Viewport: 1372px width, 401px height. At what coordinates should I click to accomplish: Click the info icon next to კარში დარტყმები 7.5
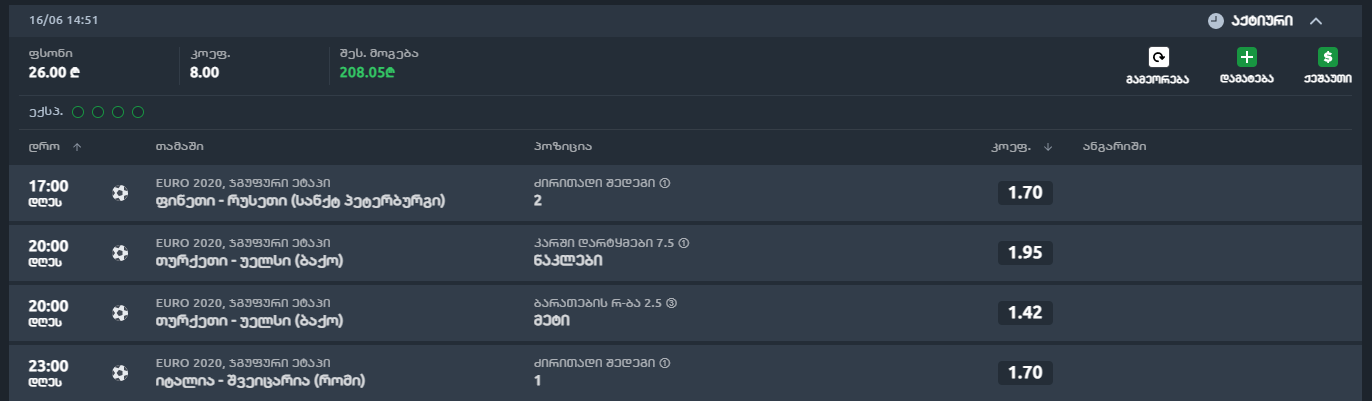pos(684,243)
